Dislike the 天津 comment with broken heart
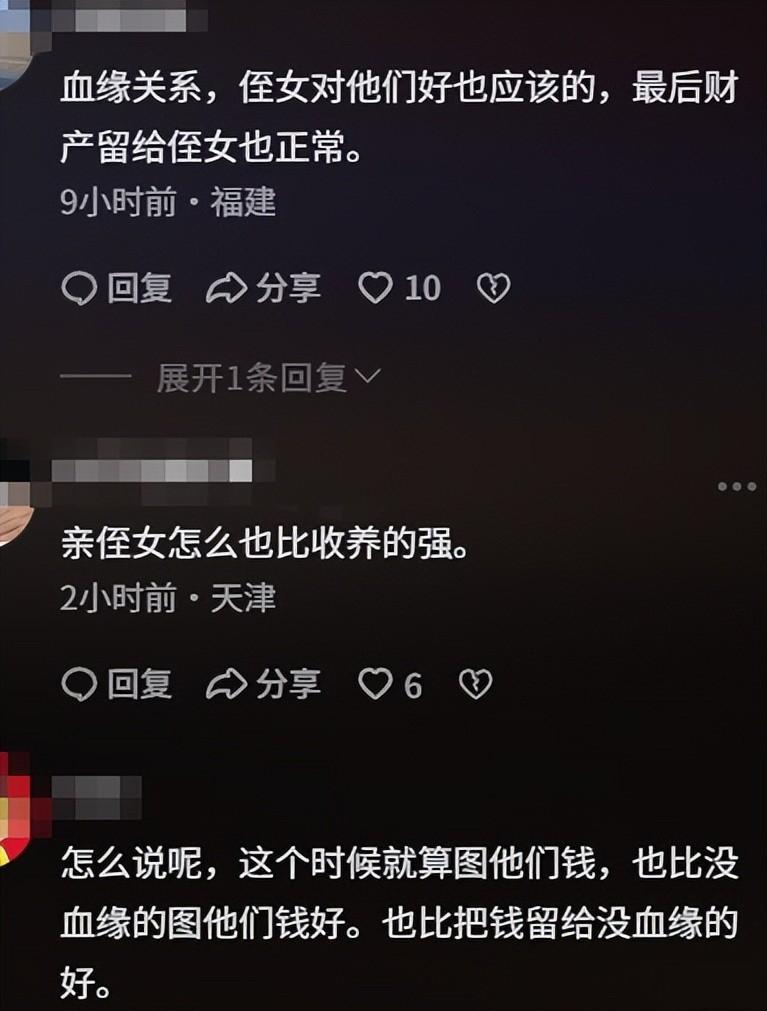Viewport: 767px width, 1011px height. pos(475,684)
